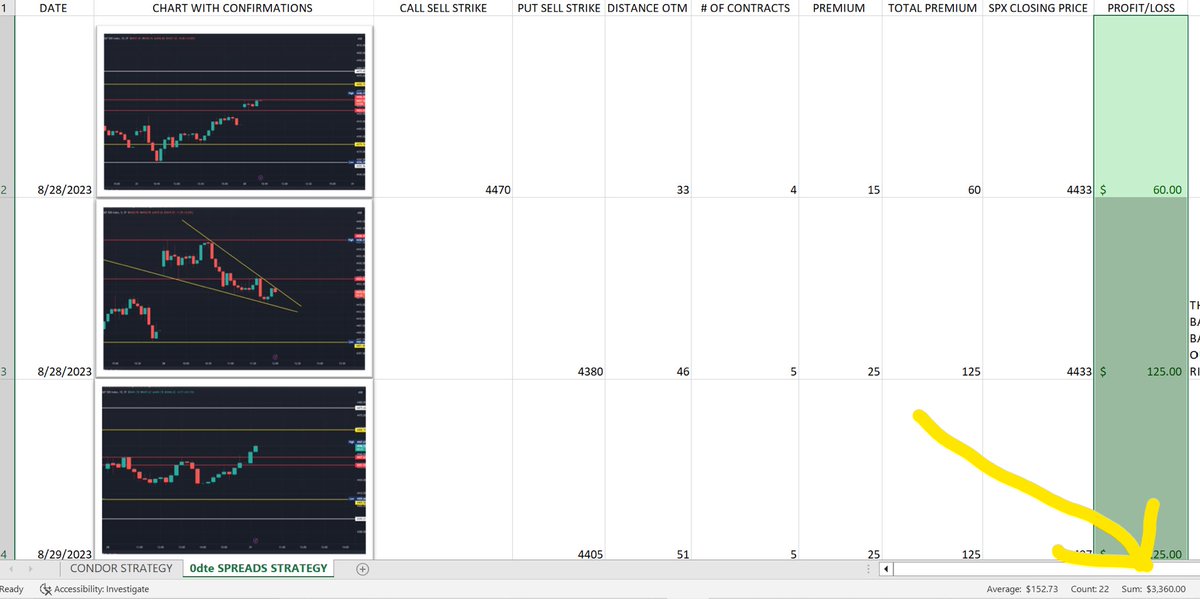Select distance OTM cell 51
1200x599 pixels.
tap(648, 469)
